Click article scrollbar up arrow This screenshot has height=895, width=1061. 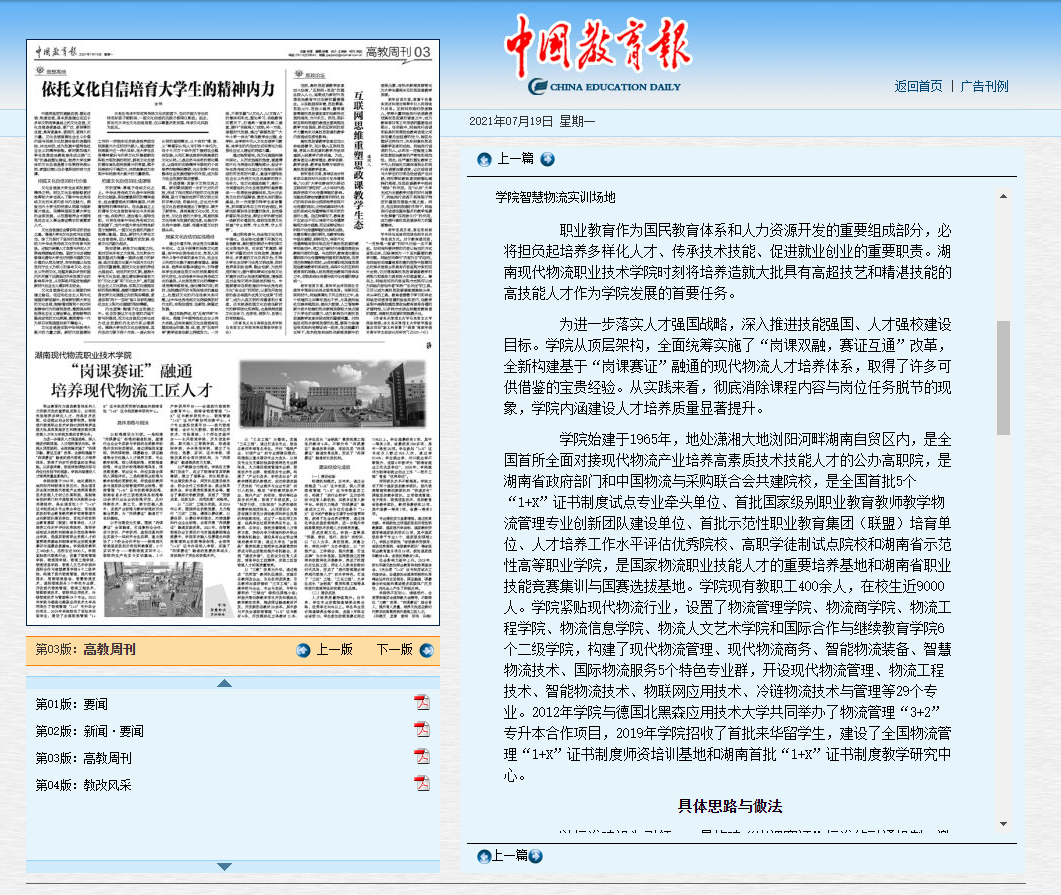tap(1003, 196)
